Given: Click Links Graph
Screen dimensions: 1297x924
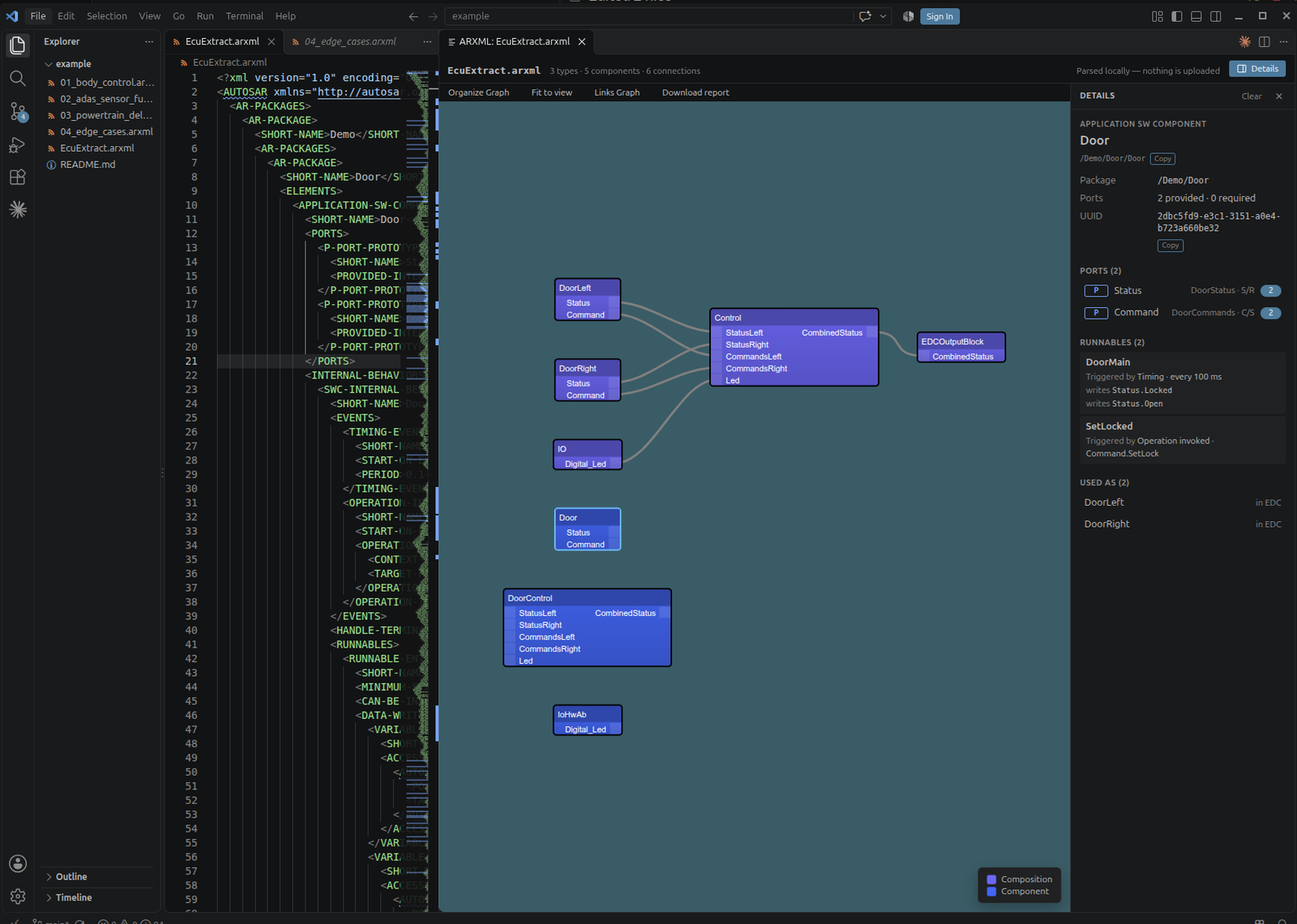Looking at the screenshot, I should (617, 92).
